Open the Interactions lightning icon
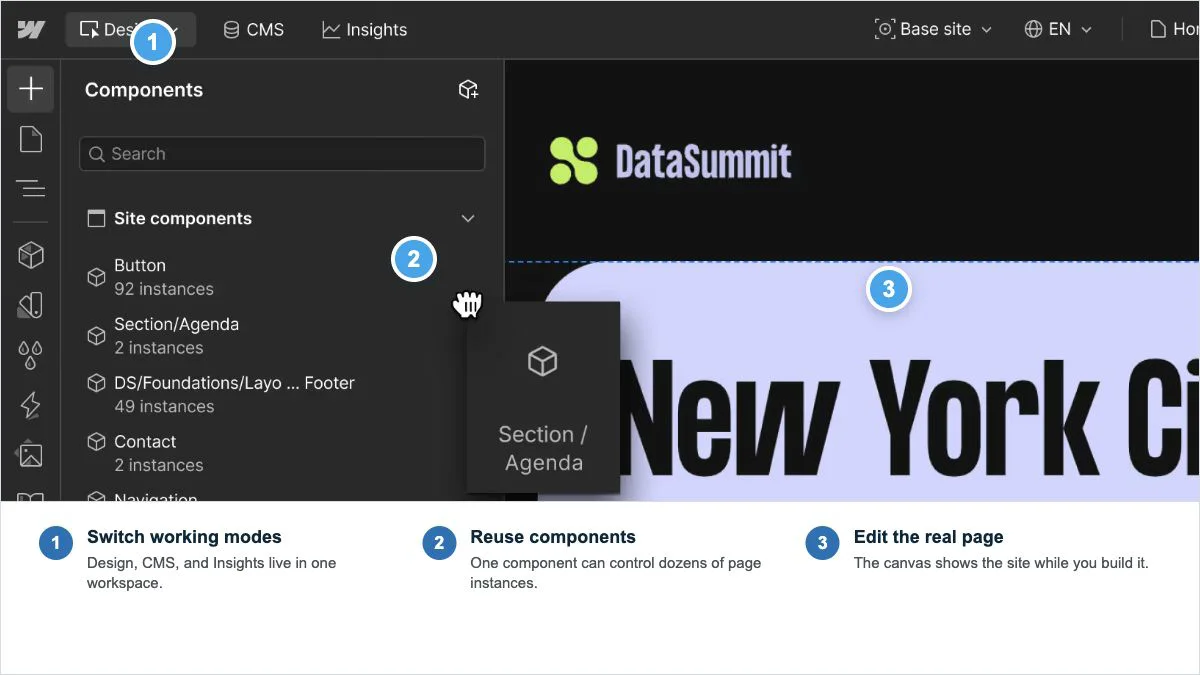This screenshot has height=675, width=1200. pyautogui.click(x=31, y=405)
